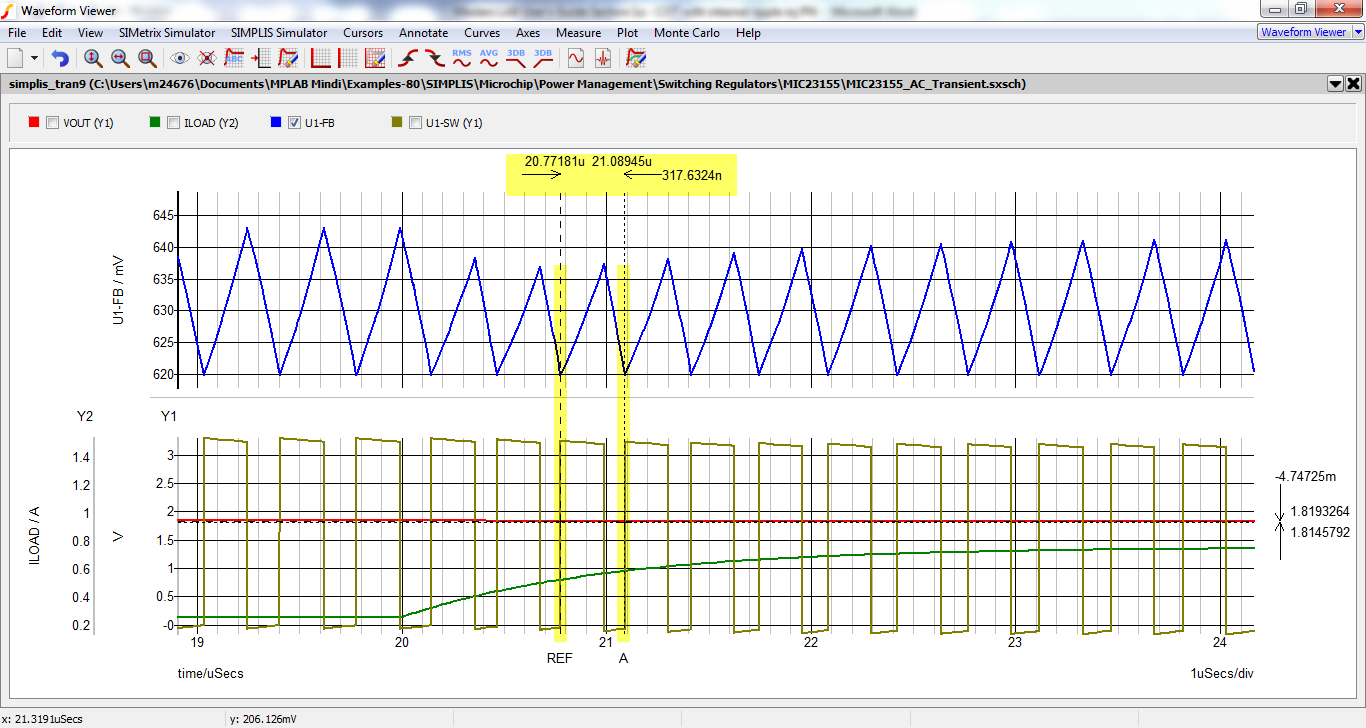Click the green ILOAD color swatch
Viewport: 1366px width, 728px height.
click(154, 123)
